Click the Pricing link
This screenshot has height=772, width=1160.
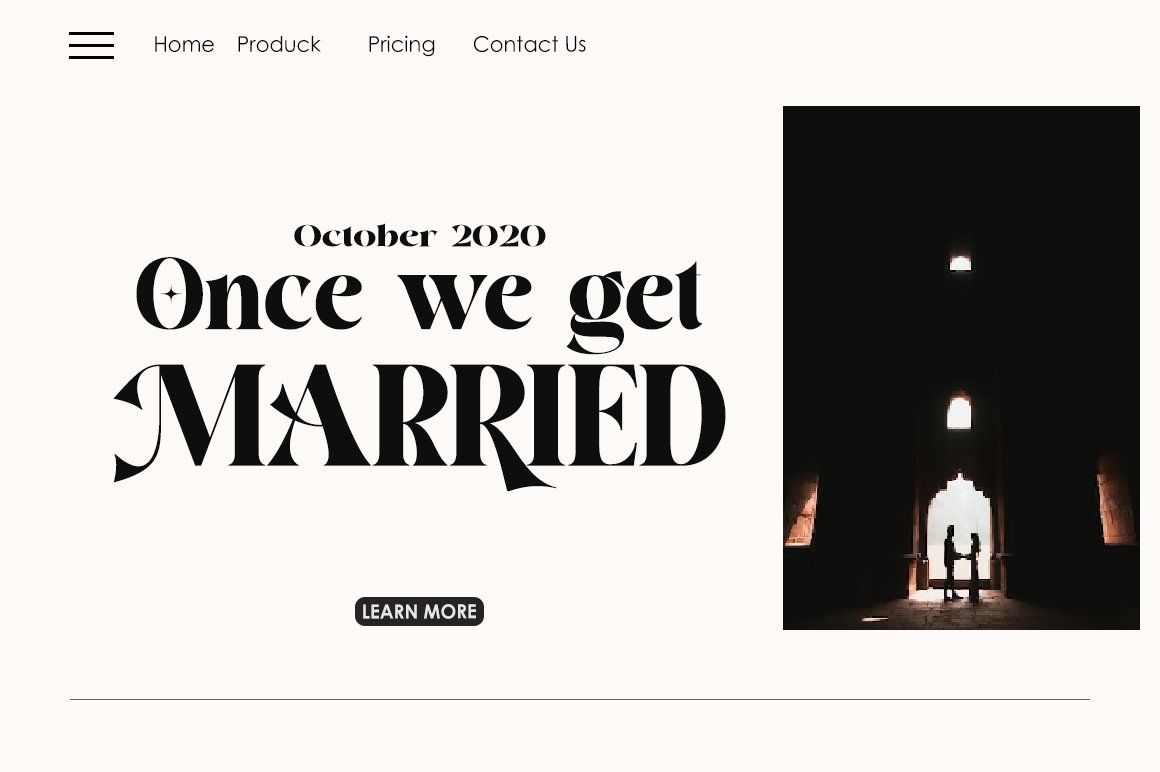(x=401, y=44)
